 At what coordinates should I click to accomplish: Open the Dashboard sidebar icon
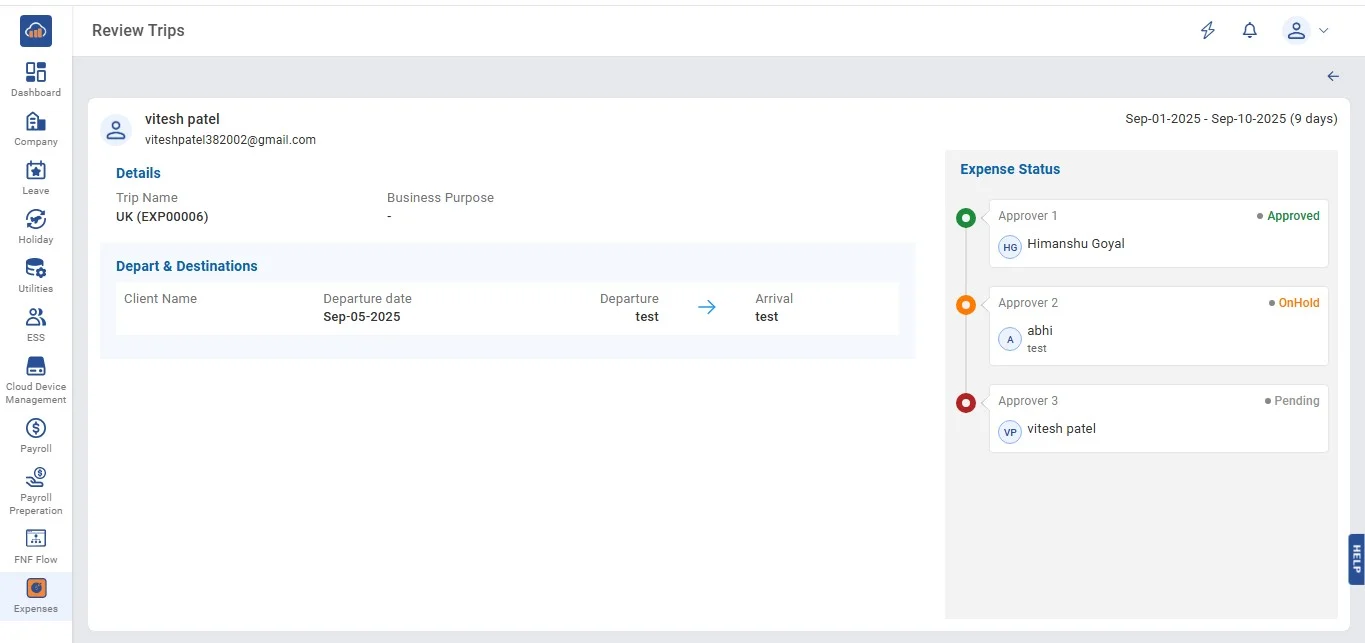coord(36,73)
